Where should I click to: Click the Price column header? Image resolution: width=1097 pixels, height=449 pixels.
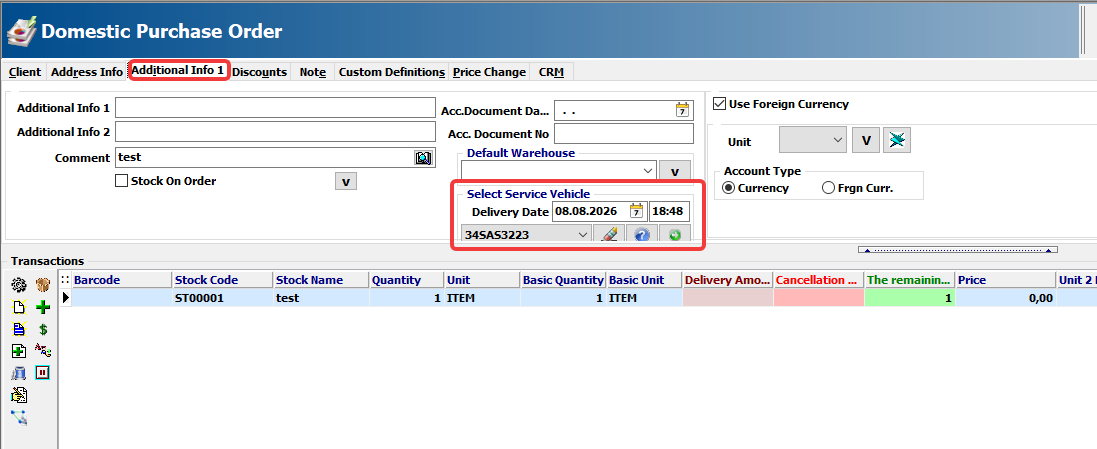pos(1005,280)
